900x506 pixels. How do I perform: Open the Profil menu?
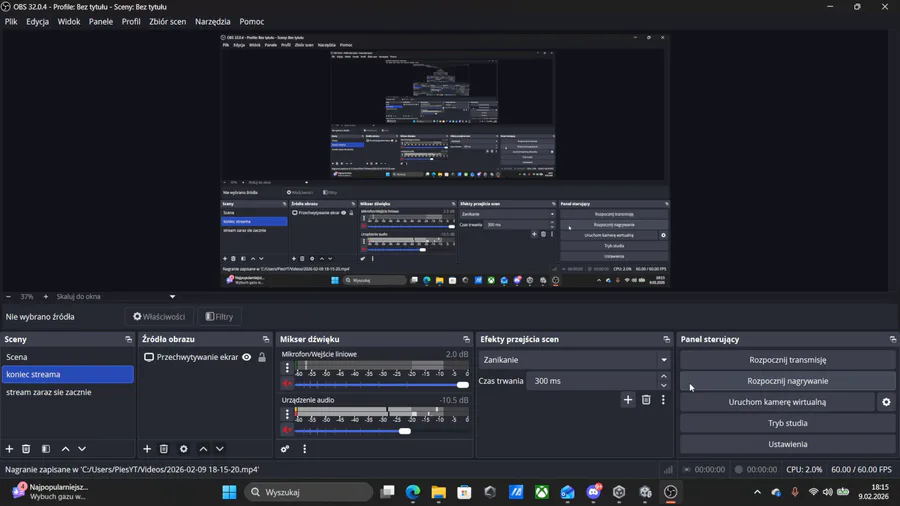point(131,21)
